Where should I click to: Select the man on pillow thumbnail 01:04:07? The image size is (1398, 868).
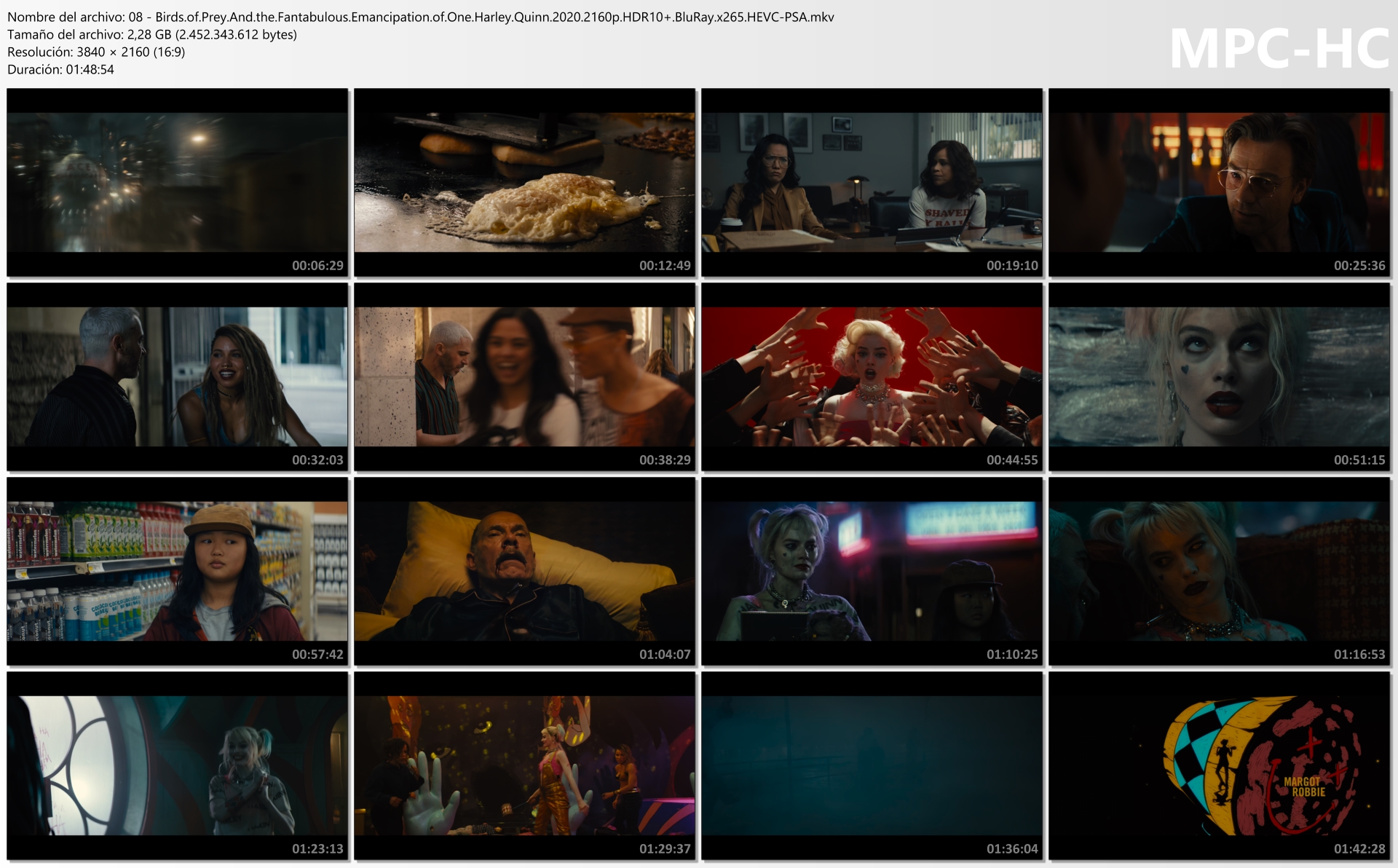click(x=524, y=571)
